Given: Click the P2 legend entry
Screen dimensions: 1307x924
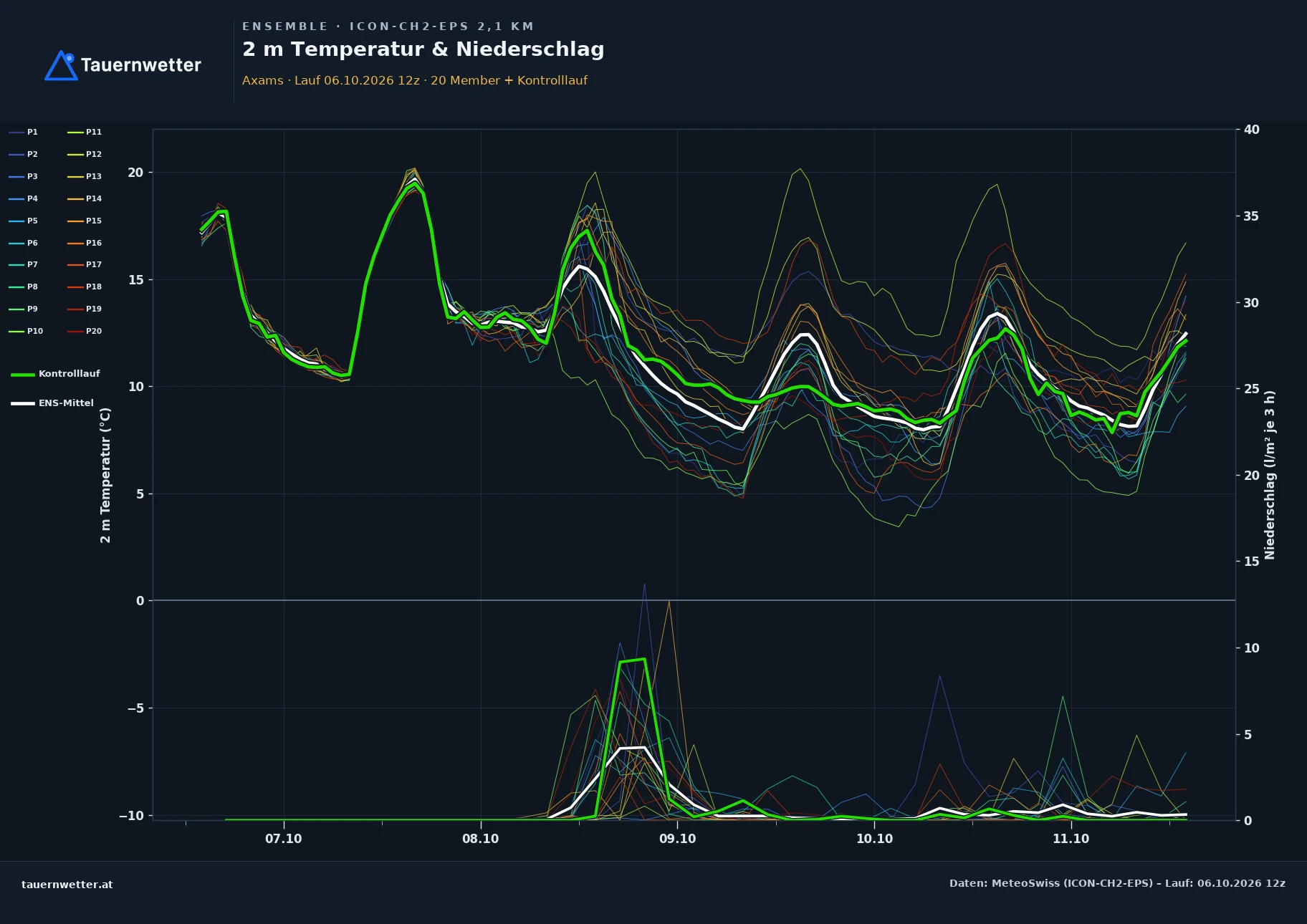Looking at the screenshot, I should coord(23,154).
